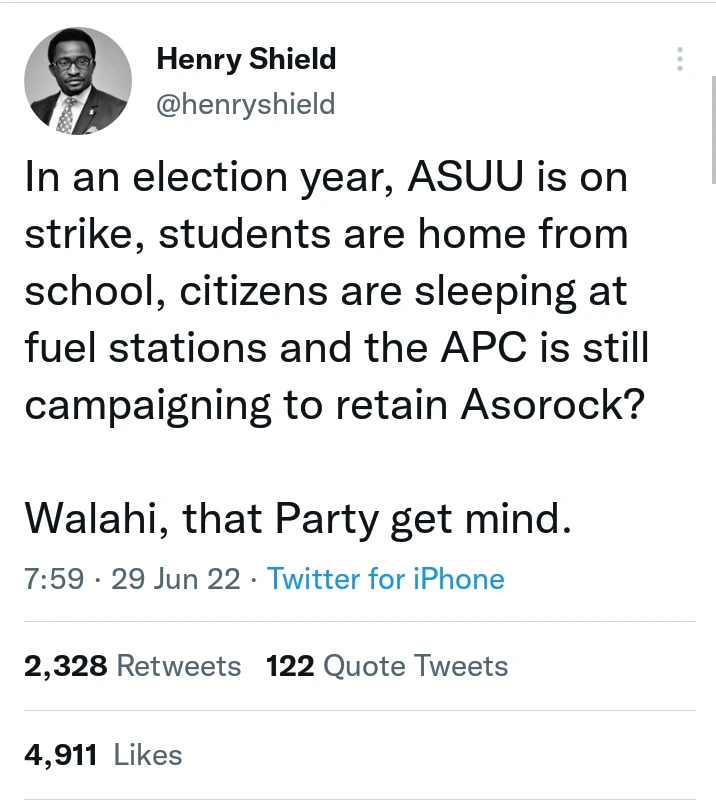Click the 122 quote tweet count number
Image resolution: width=716 pixels, height=805 pixels.
coord(291,666)
